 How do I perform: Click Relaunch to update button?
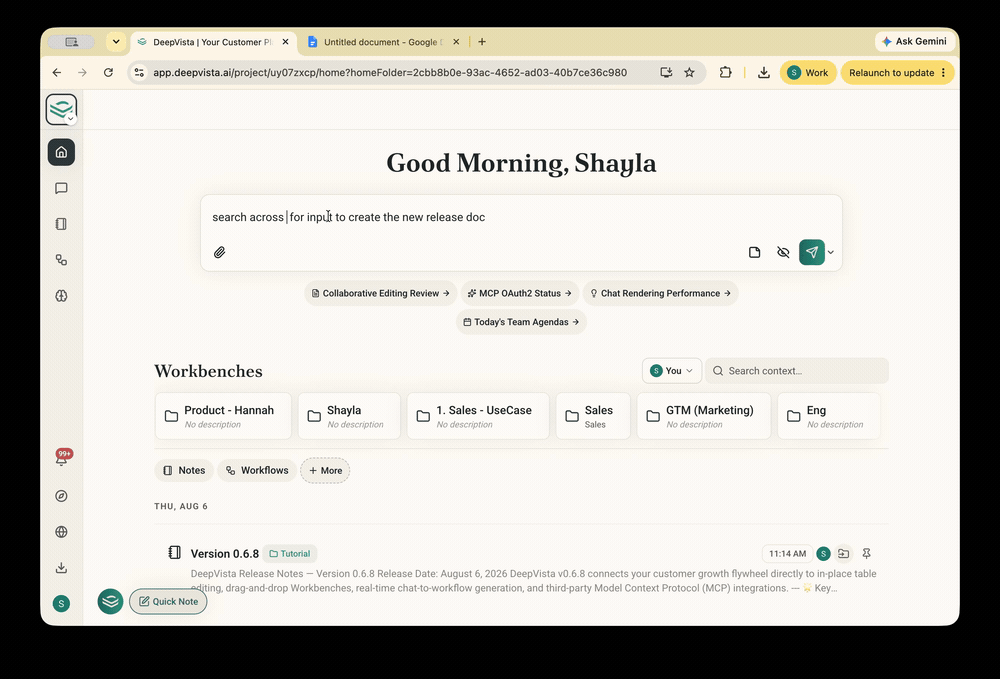coord(897,73)
